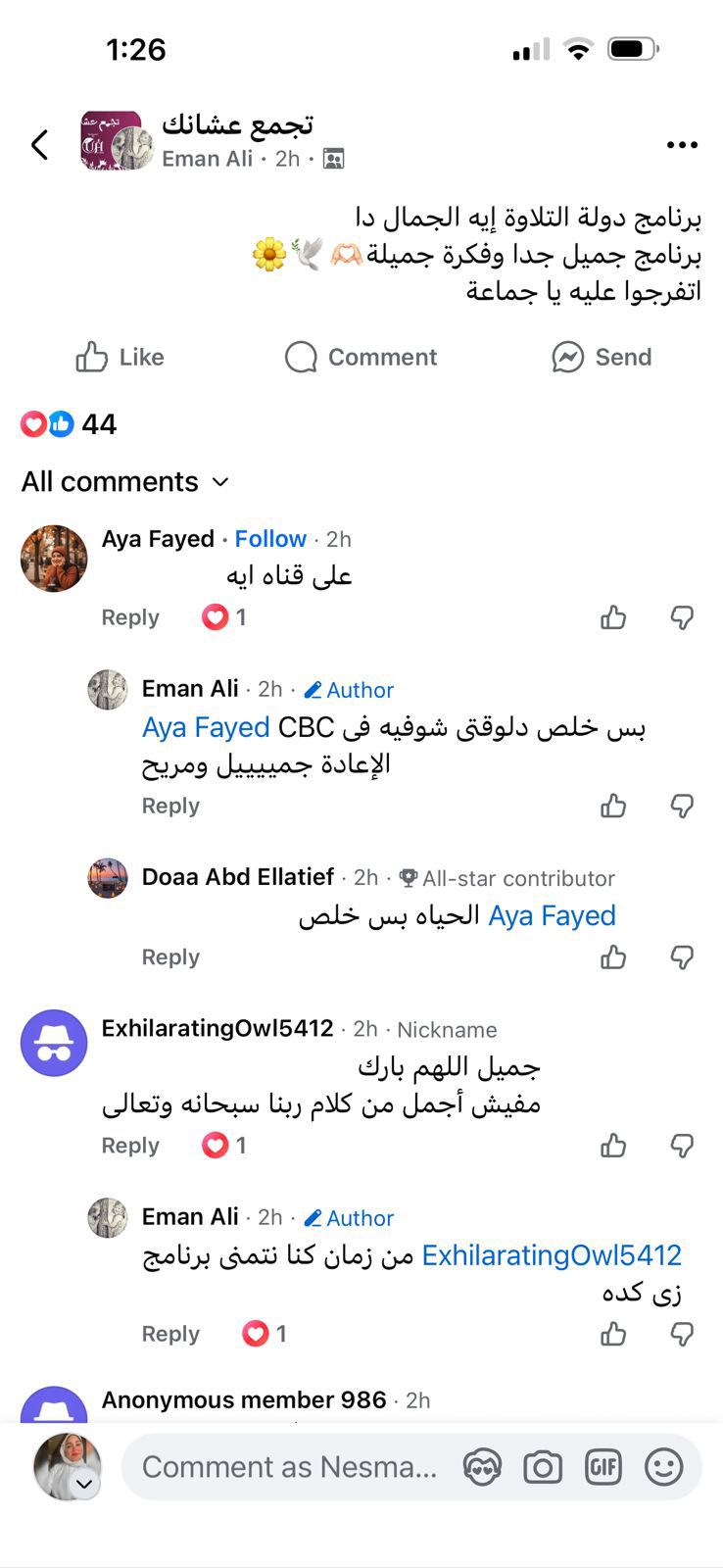Image resolution: width=723 pixels, height=1568 pixels.
Task: Follow Aya Fayed
Action: point(270,539)
